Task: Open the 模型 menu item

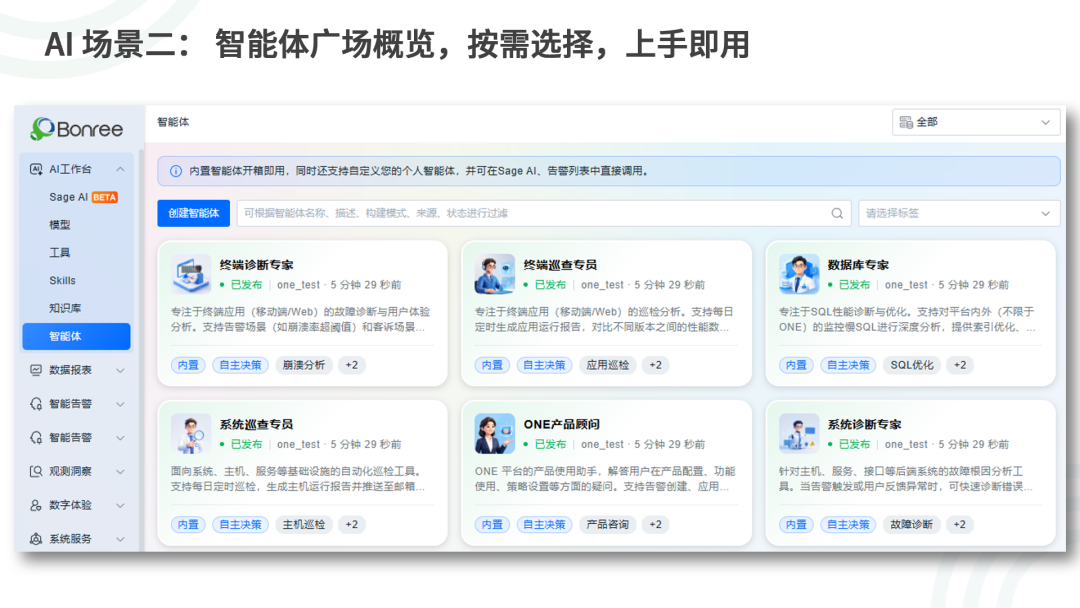Action: coord(59,224)
